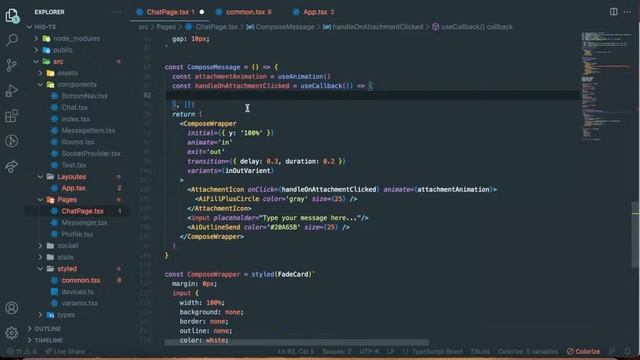Expand the OUTLINE section
This screenshot has width=640, height=360.
[x=47, y=329]
